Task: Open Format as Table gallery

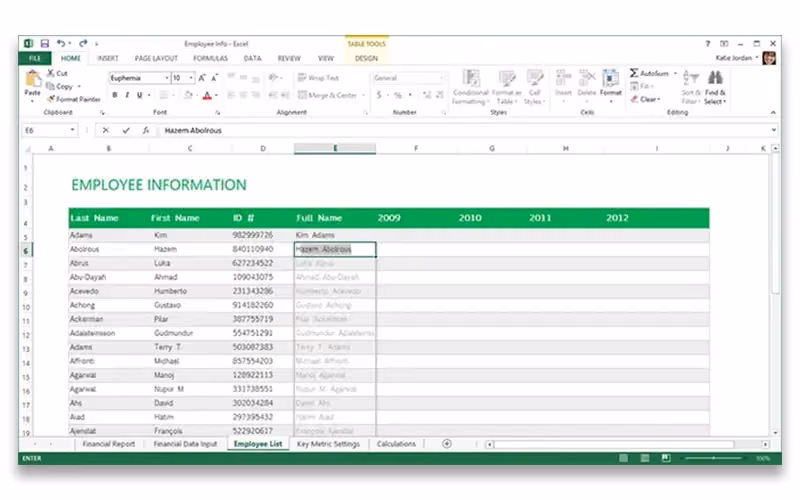Action: [x=507, y=87]
